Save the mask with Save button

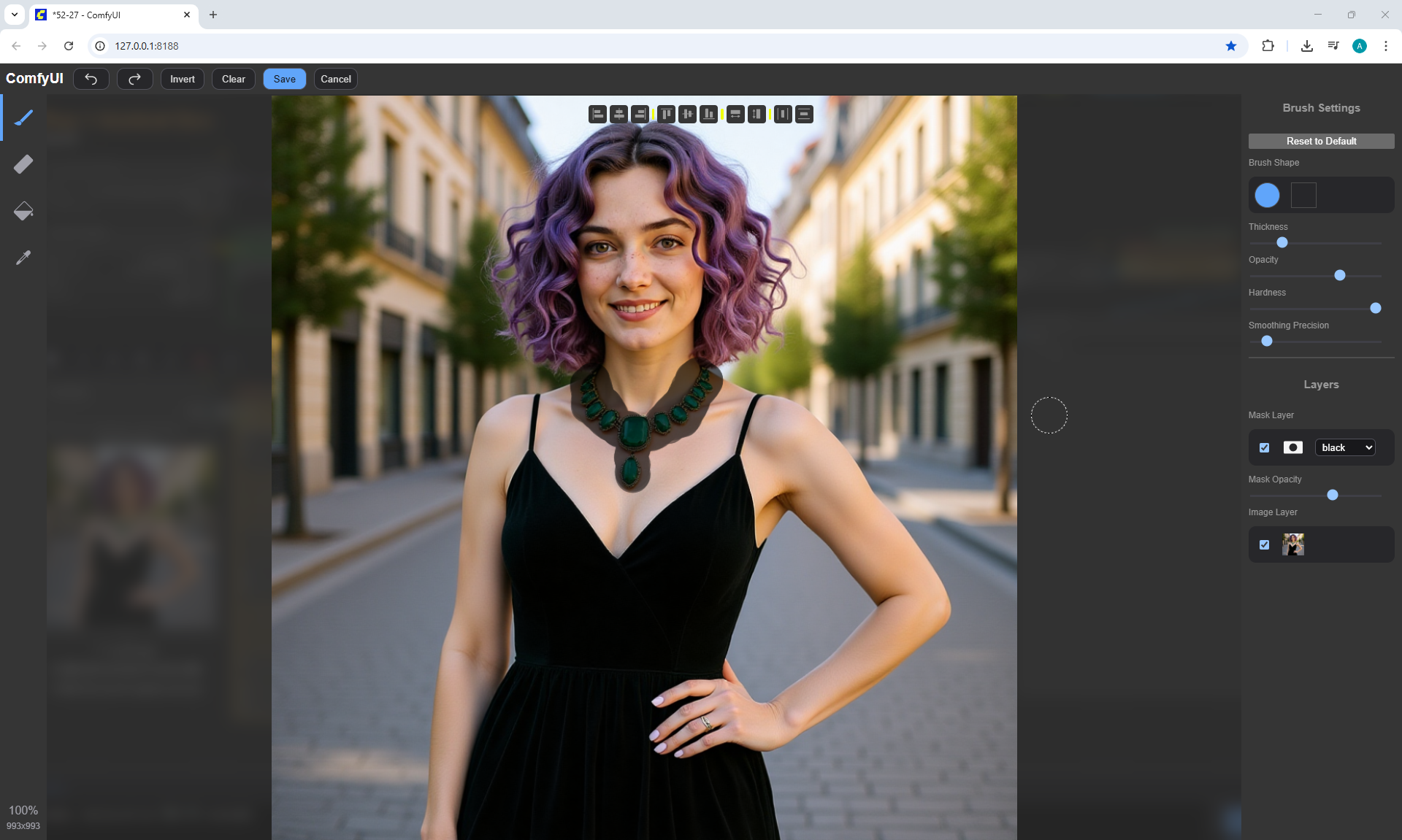(285, 79)
